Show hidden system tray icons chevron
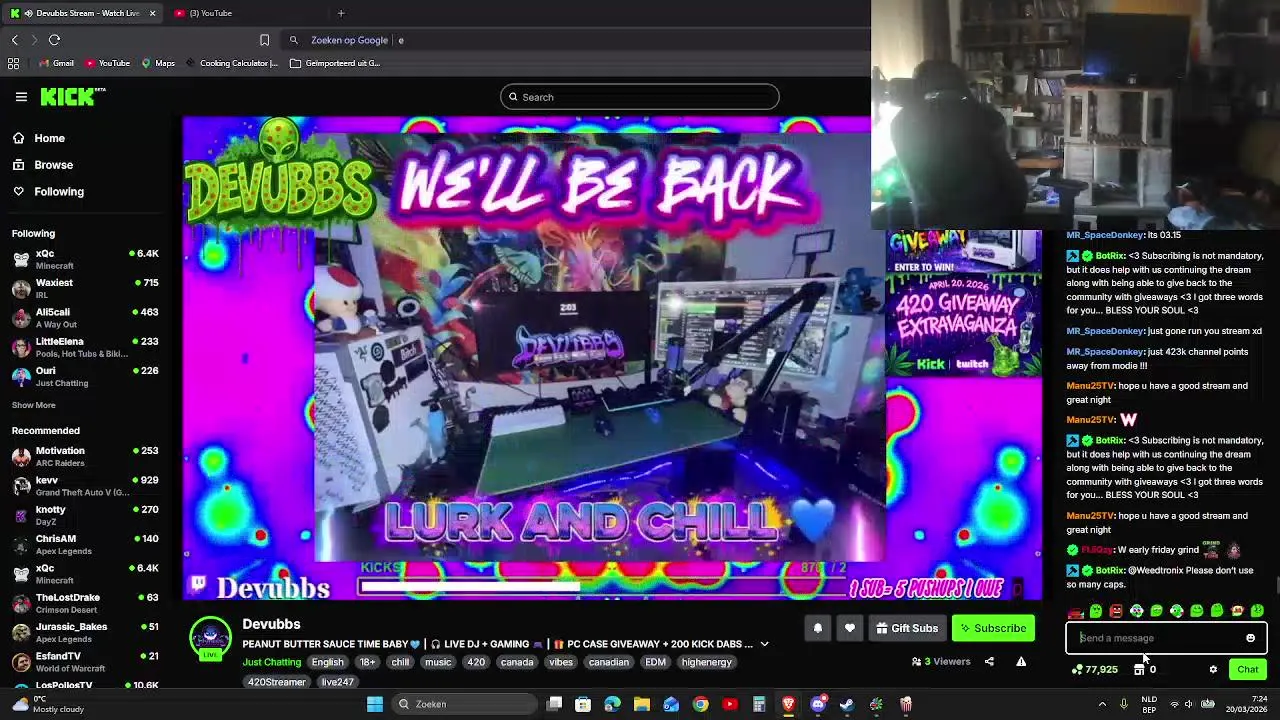This screenshot has width=1280, height=720. coord(1102,704)
